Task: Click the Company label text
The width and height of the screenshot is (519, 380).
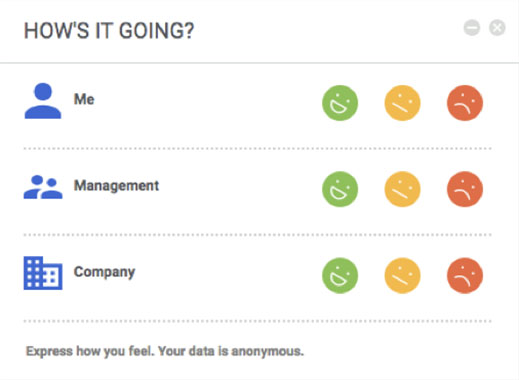Action: (x=104, y=272)
